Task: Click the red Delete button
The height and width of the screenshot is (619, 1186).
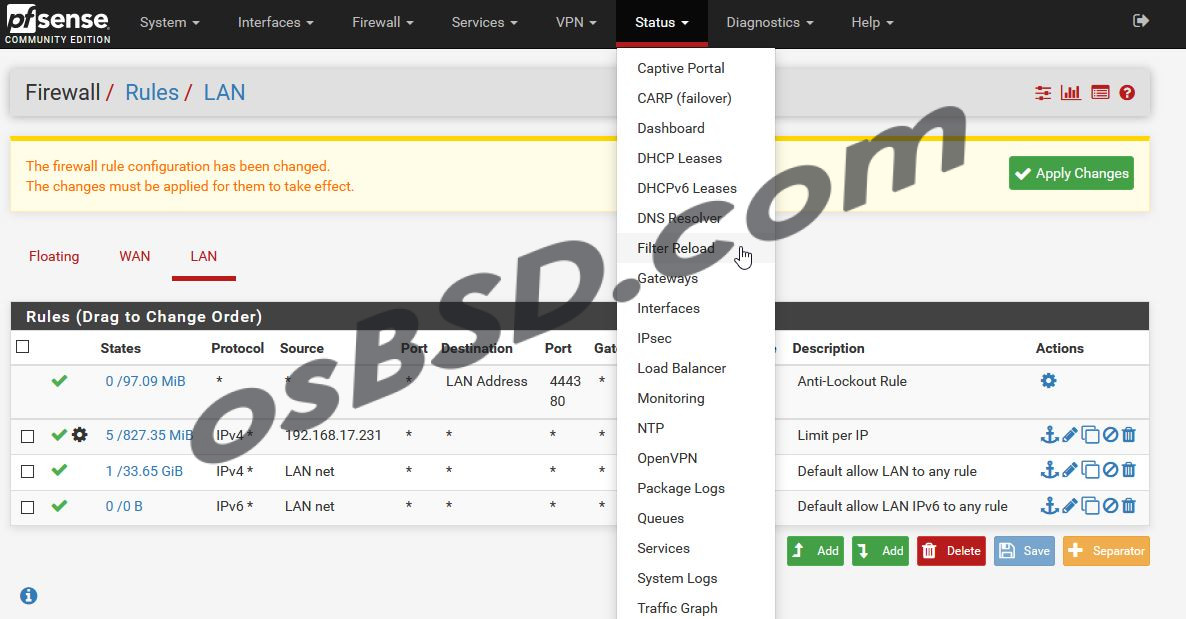Action: [x=952, y=551]
